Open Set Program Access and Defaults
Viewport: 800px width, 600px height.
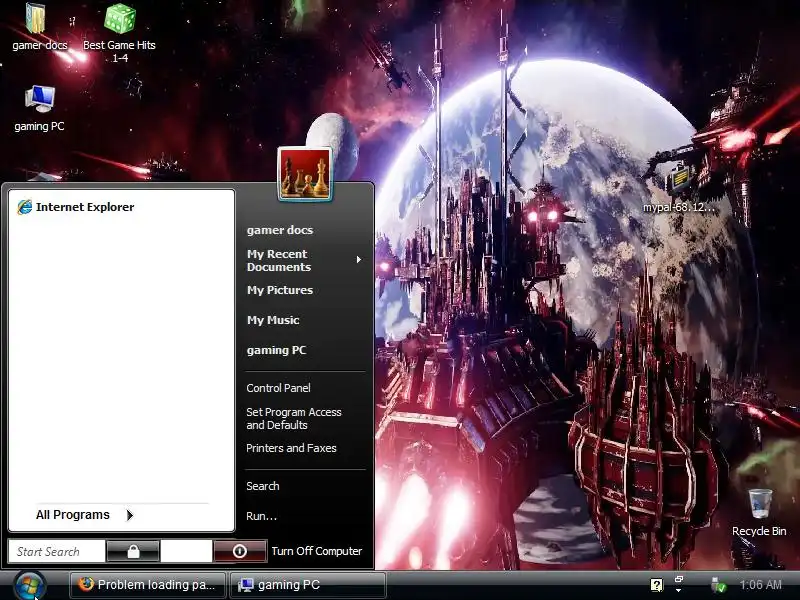click(x=294, y=418)
